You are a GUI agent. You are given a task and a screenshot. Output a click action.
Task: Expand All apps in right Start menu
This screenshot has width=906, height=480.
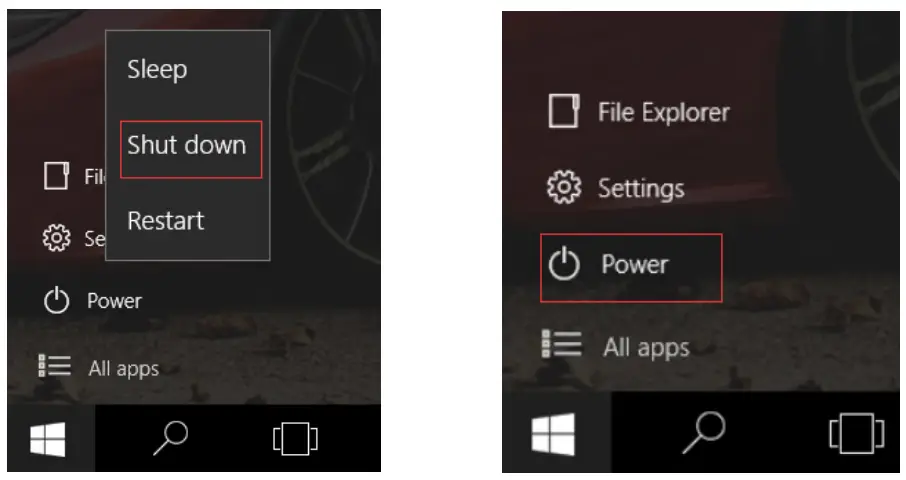click(647, 348)
